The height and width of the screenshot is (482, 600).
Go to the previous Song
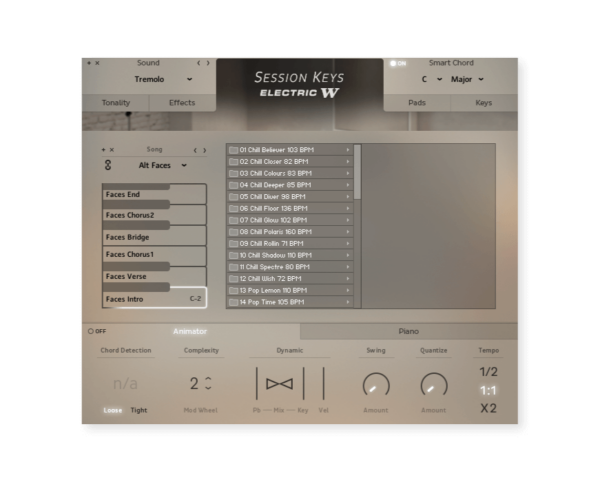(x=195, y=150)
